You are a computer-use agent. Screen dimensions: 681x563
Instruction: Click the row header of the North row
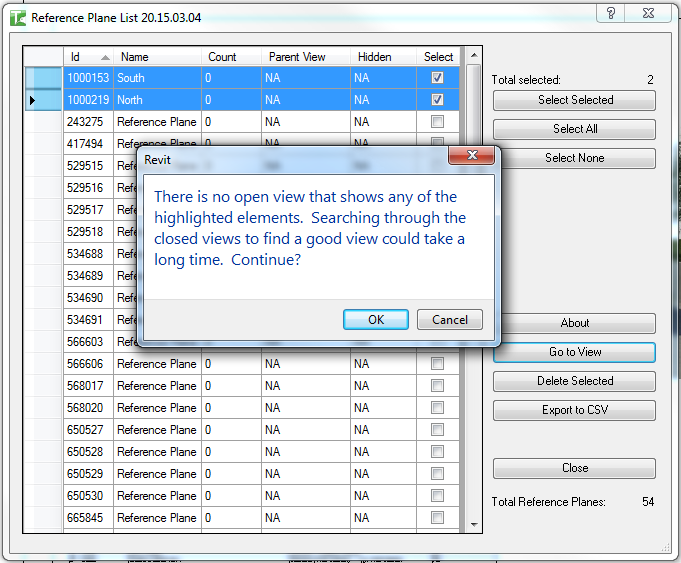click(x=43, y=100)
